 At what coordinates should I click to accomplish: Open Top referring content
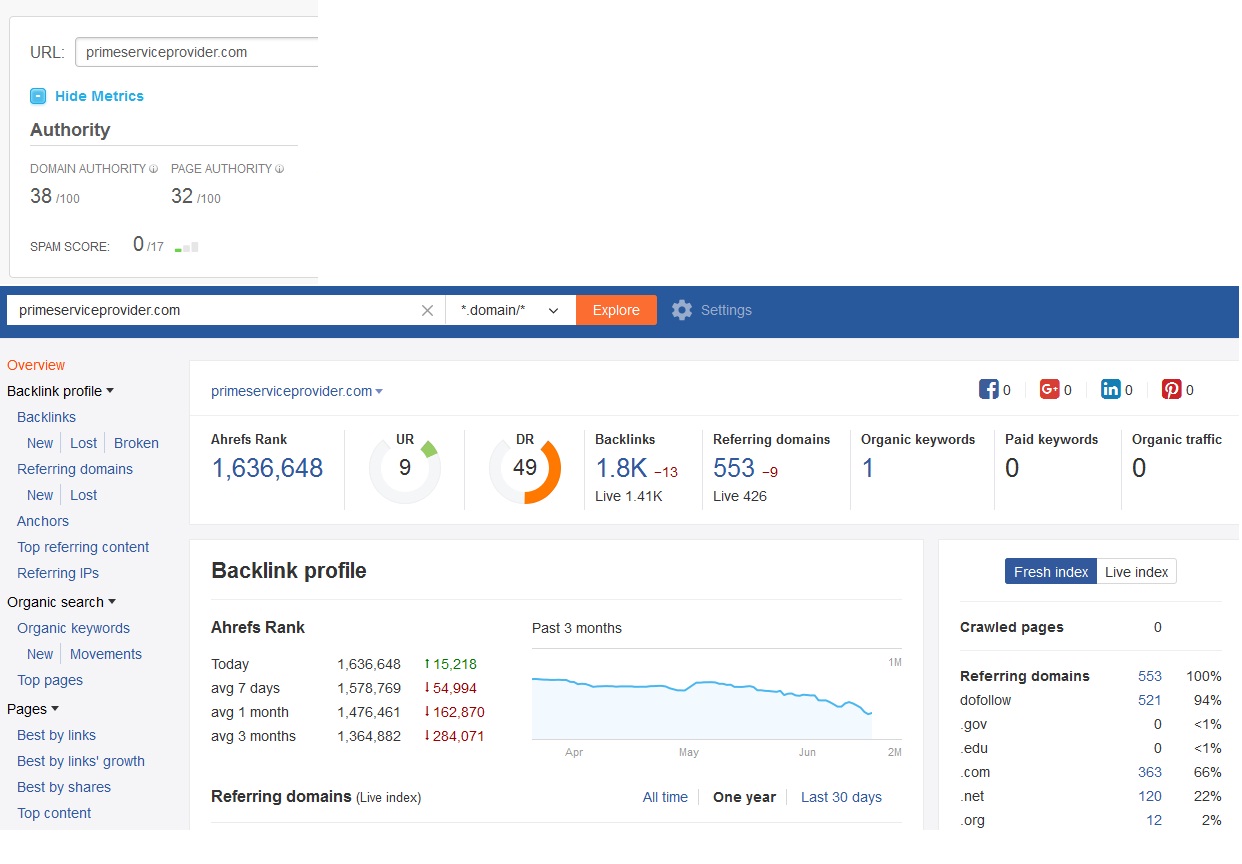[x=83, y=547]
